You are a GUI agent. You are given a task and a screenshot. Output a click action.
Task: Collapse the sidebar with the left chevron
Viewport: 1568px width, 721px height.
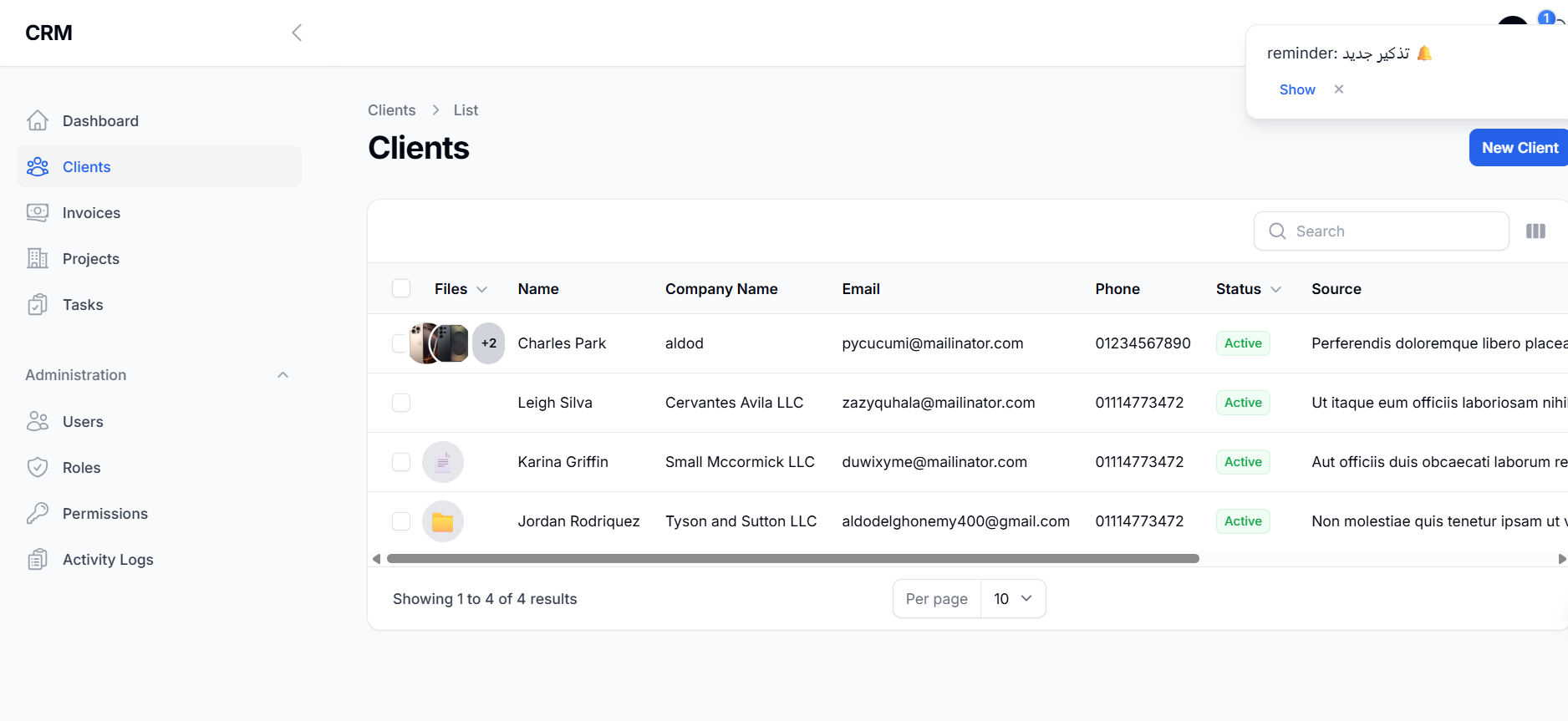(297, 33)
